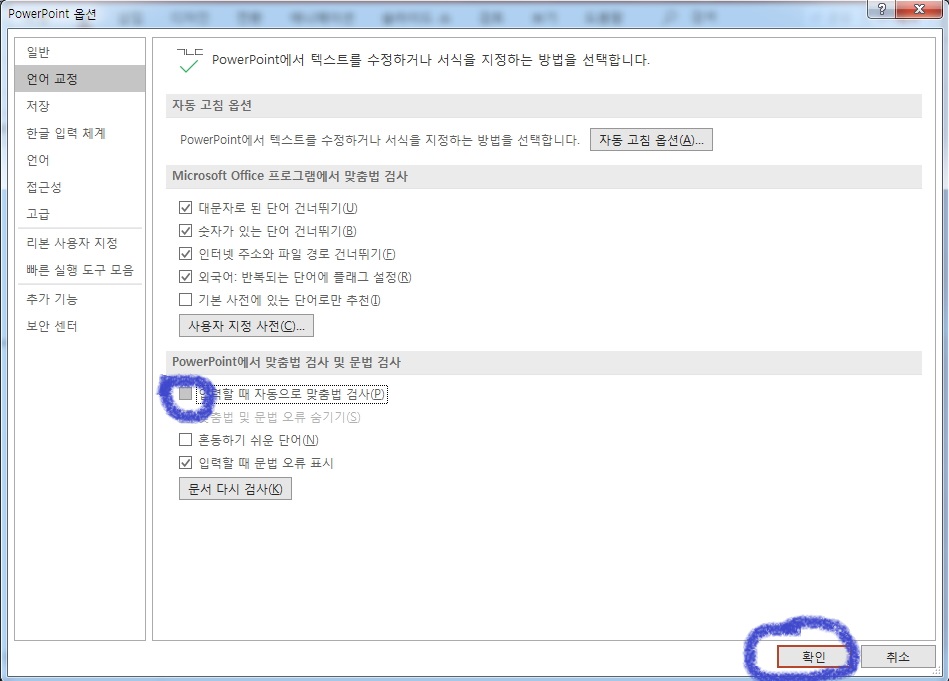Enable 기본 사전에 있는 단어로만 추천

pos(186,300)
